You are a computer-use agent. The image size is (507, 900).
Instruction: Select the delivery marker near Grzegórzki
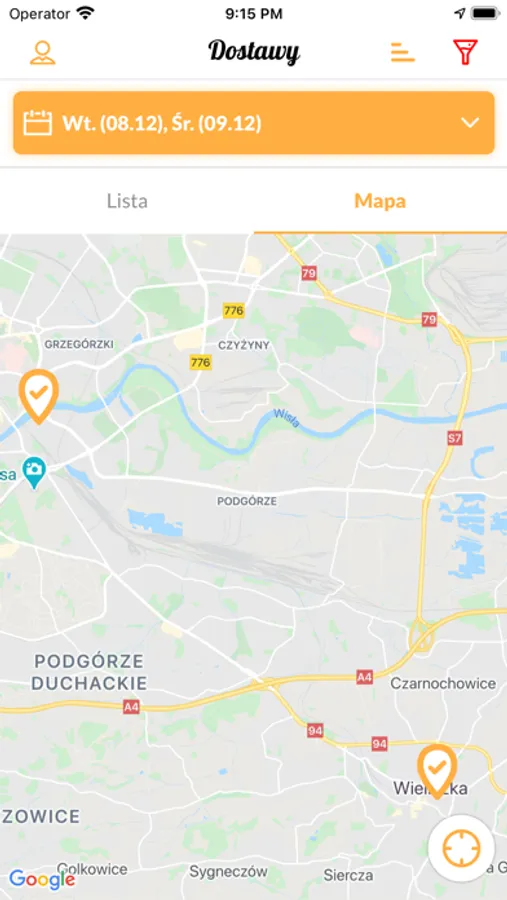pyautogui.click(x=38, y=397)
